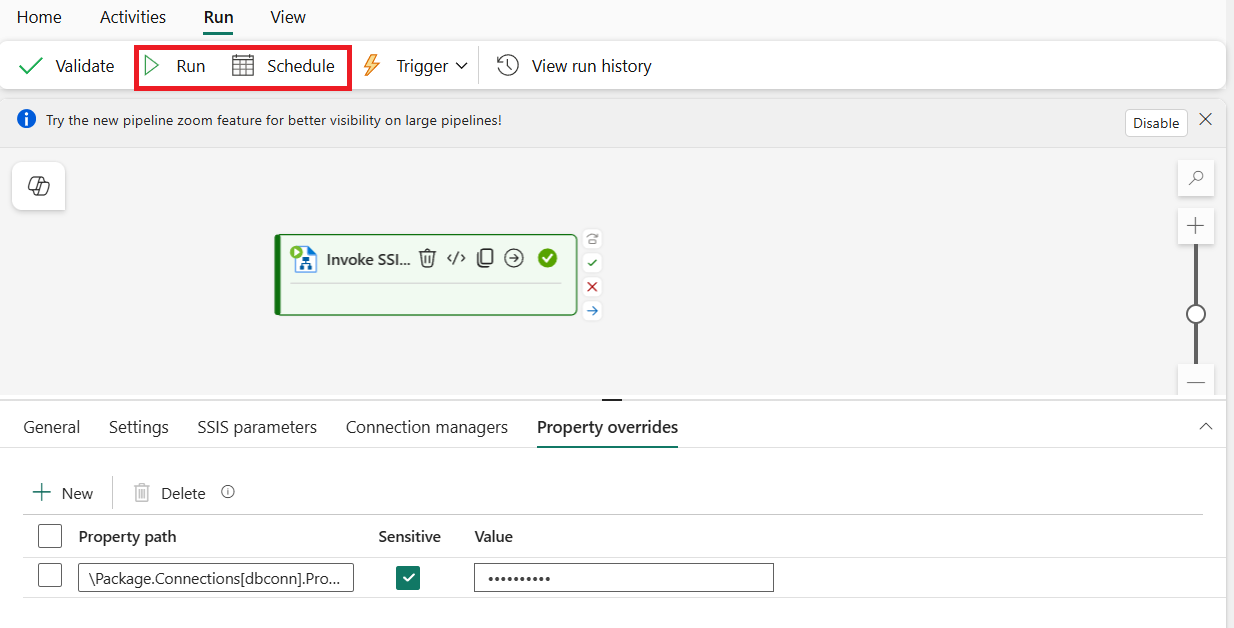Open the Trigger lightning bolt icon
Screen dimensions: 1234x628
(x=372, y=65)
